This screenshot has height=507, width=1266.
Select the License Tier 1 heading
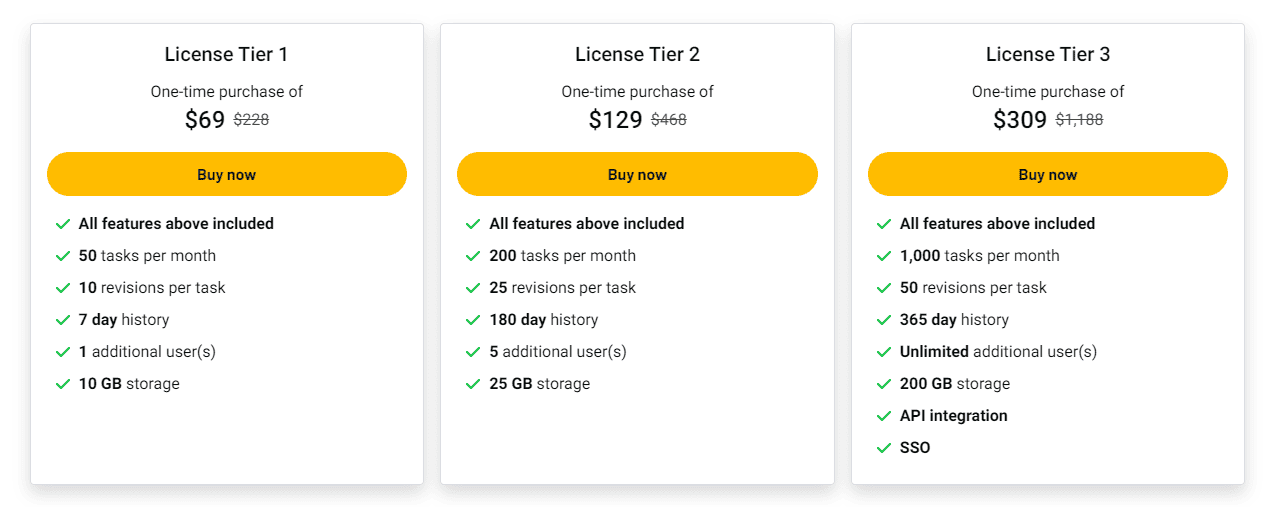tap(226, 54)
